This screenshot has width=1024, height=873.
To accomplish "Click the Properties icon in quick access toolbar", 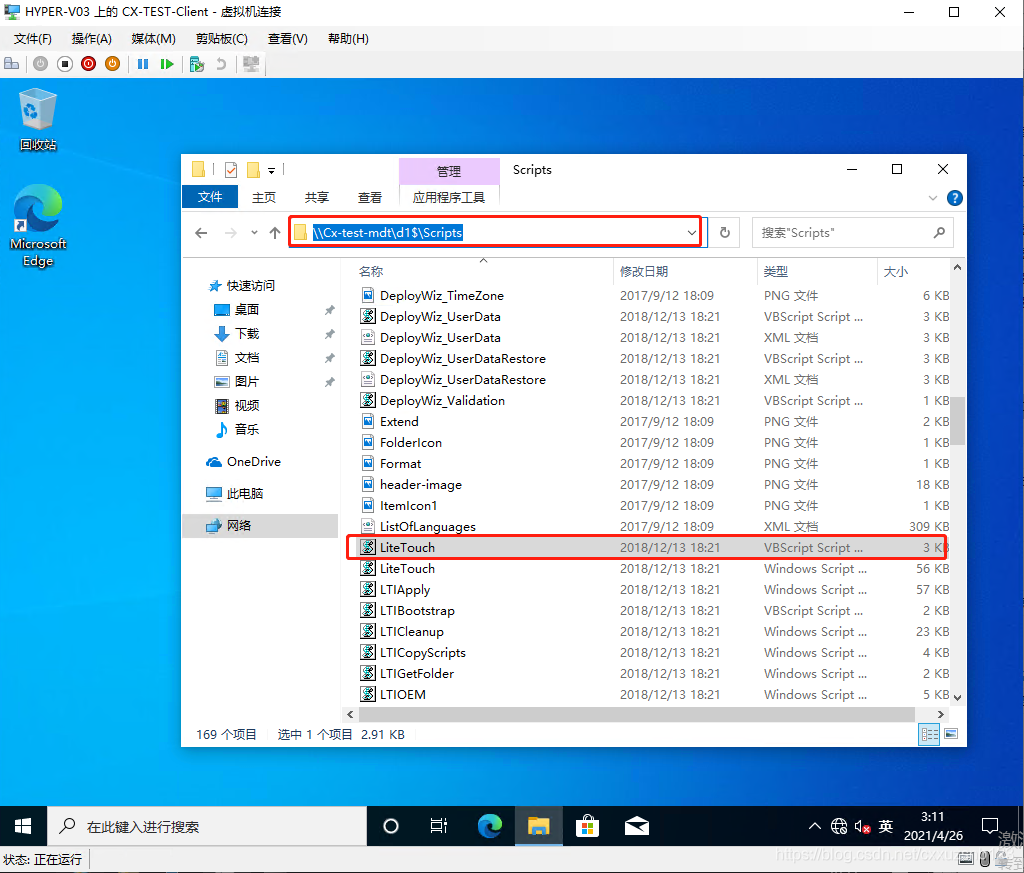I will [x=231, y=170].
